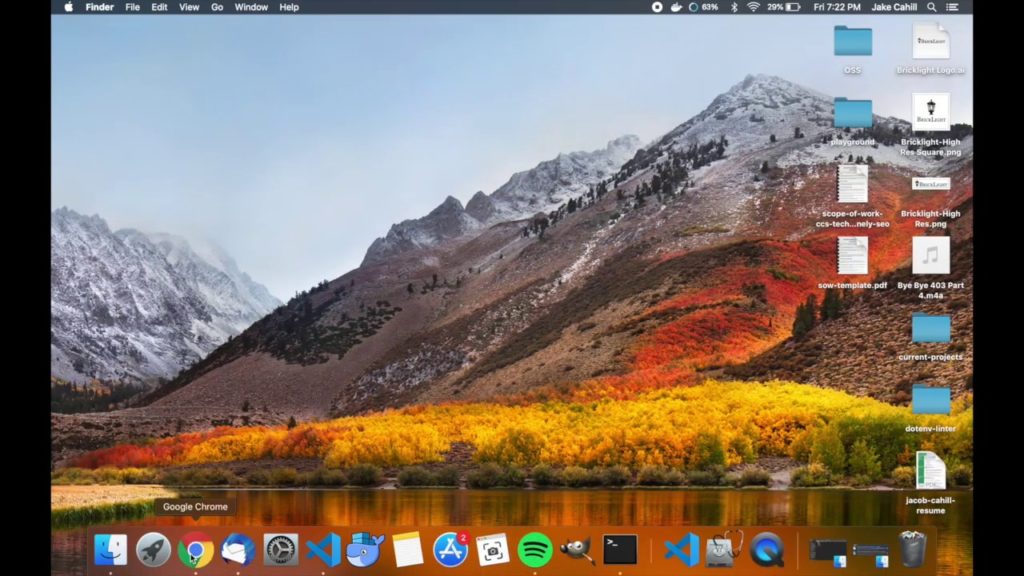Open App Store with update badge

[x=450, y=550]
